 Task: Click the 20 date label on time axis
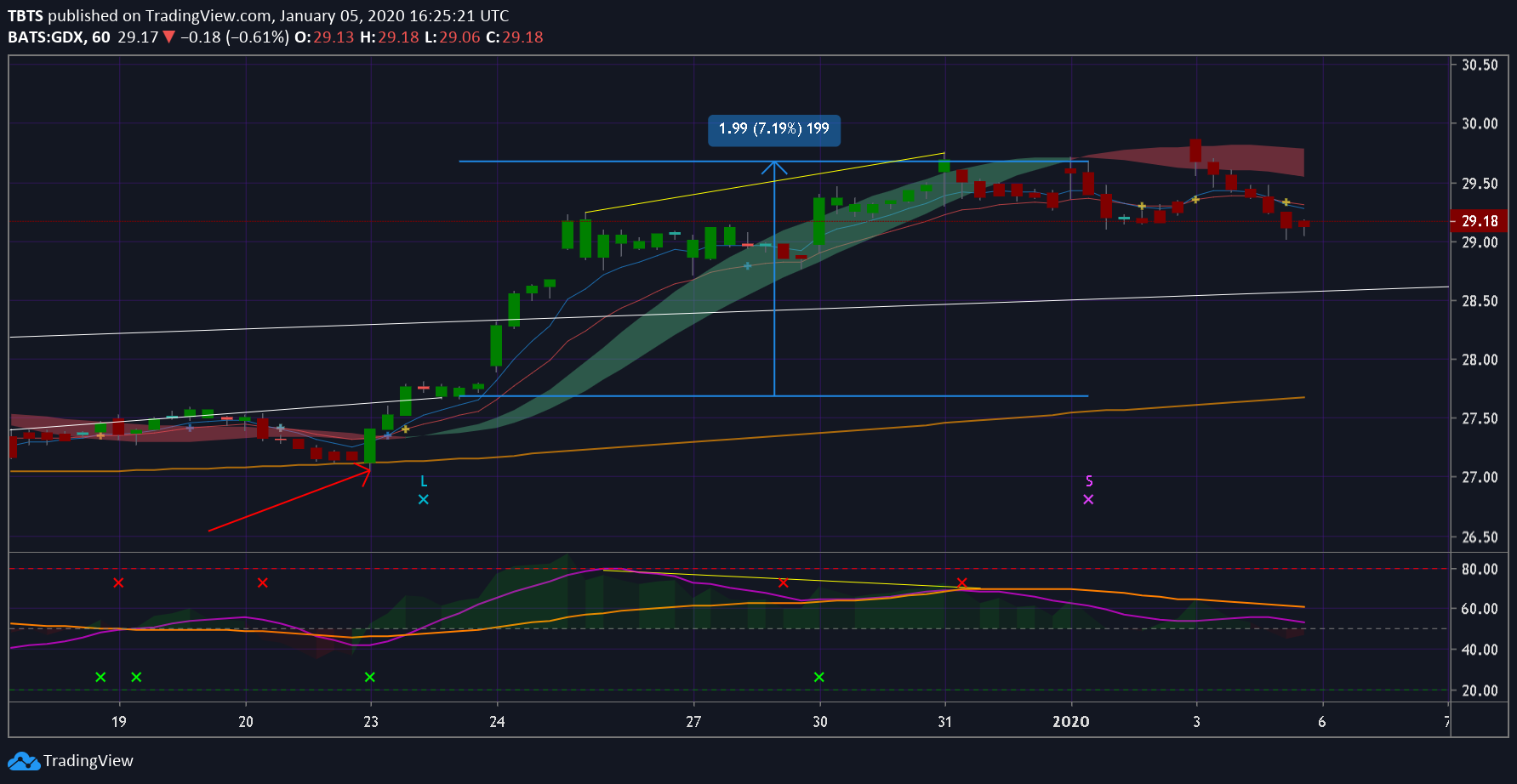(x=246, y=722)
